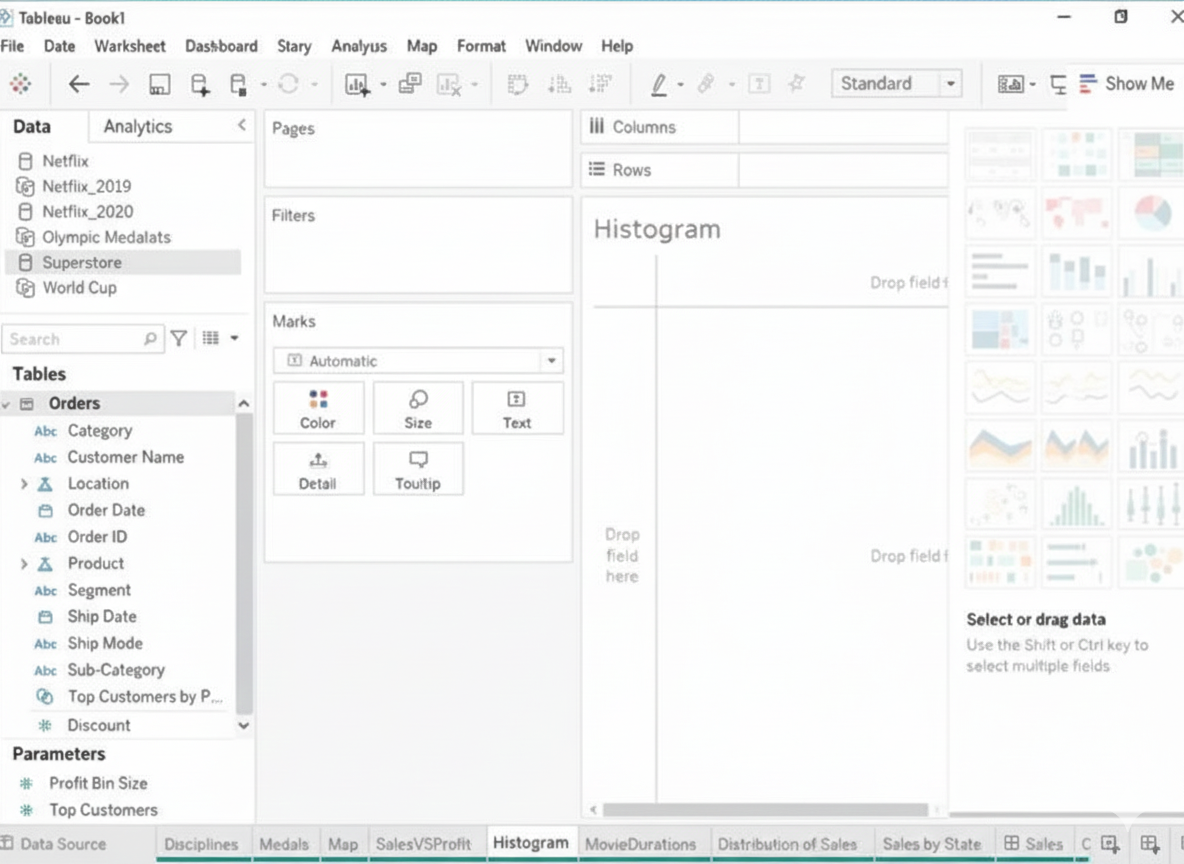Click the duplicate sheet icon

pyautogui.click(x=410, y=85)
